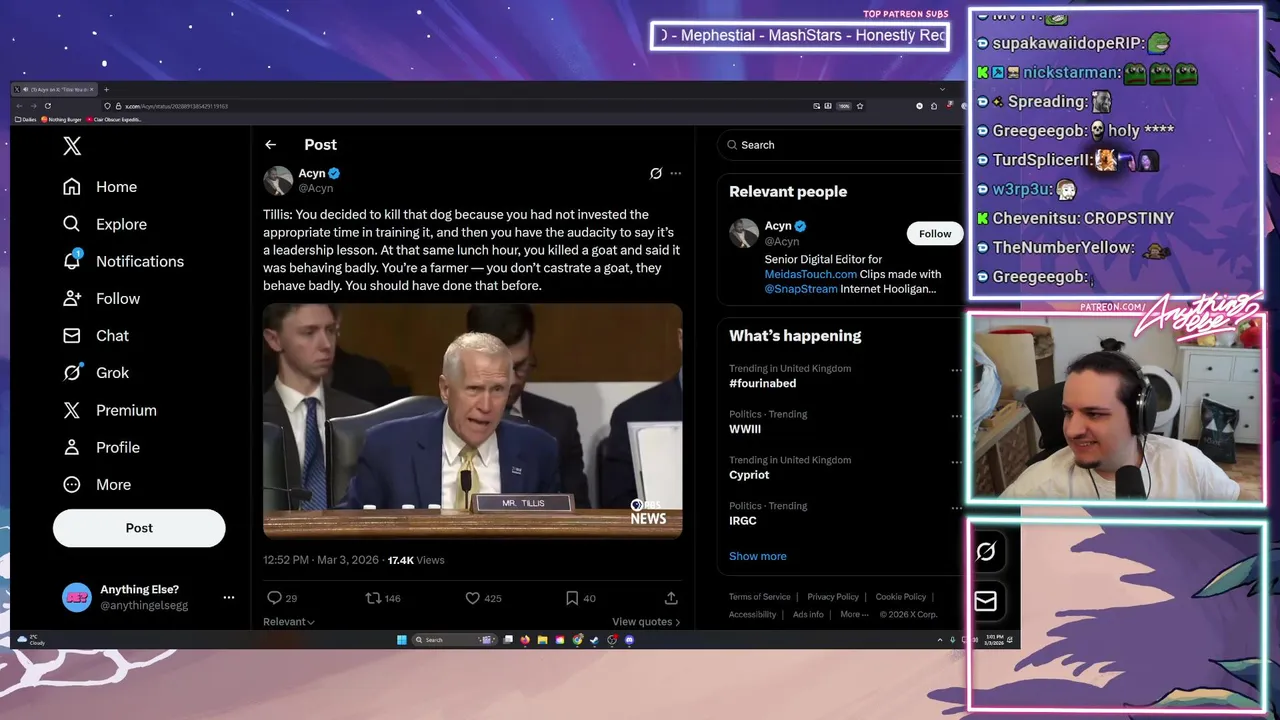Viewport: 1280px width, 720px height.
Task: Click Show more under trends
Action: (x=757, y=556)
